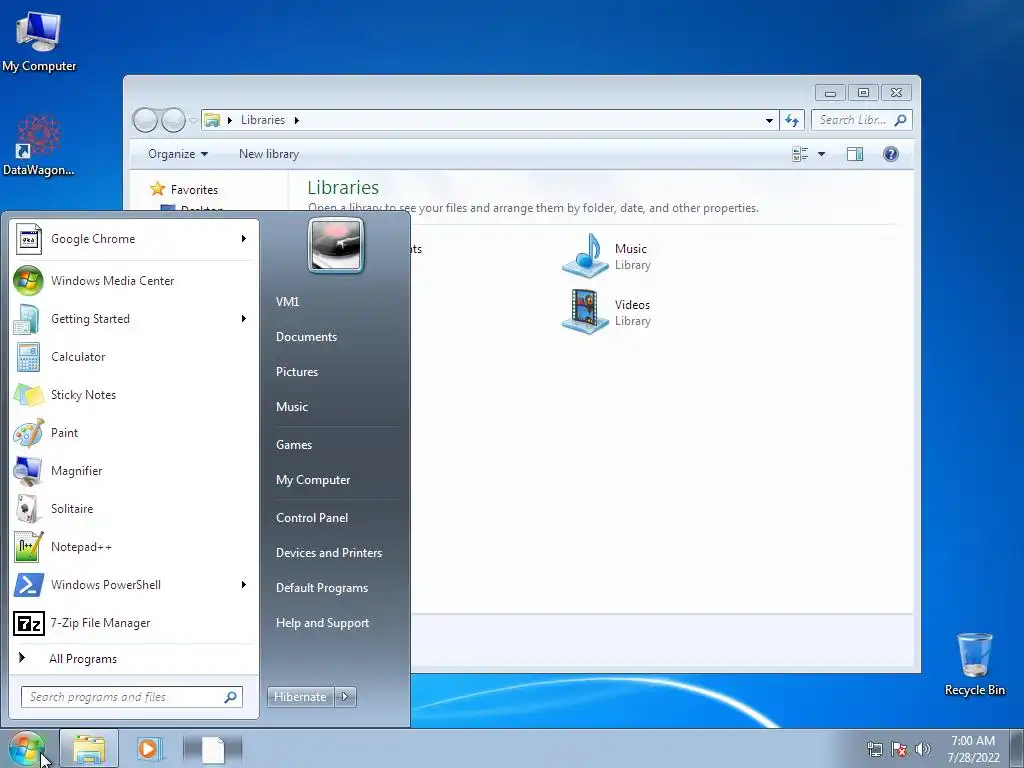Click the Hibernate button
This screenshot has height=768, width=1024.
tap(300, 697)
